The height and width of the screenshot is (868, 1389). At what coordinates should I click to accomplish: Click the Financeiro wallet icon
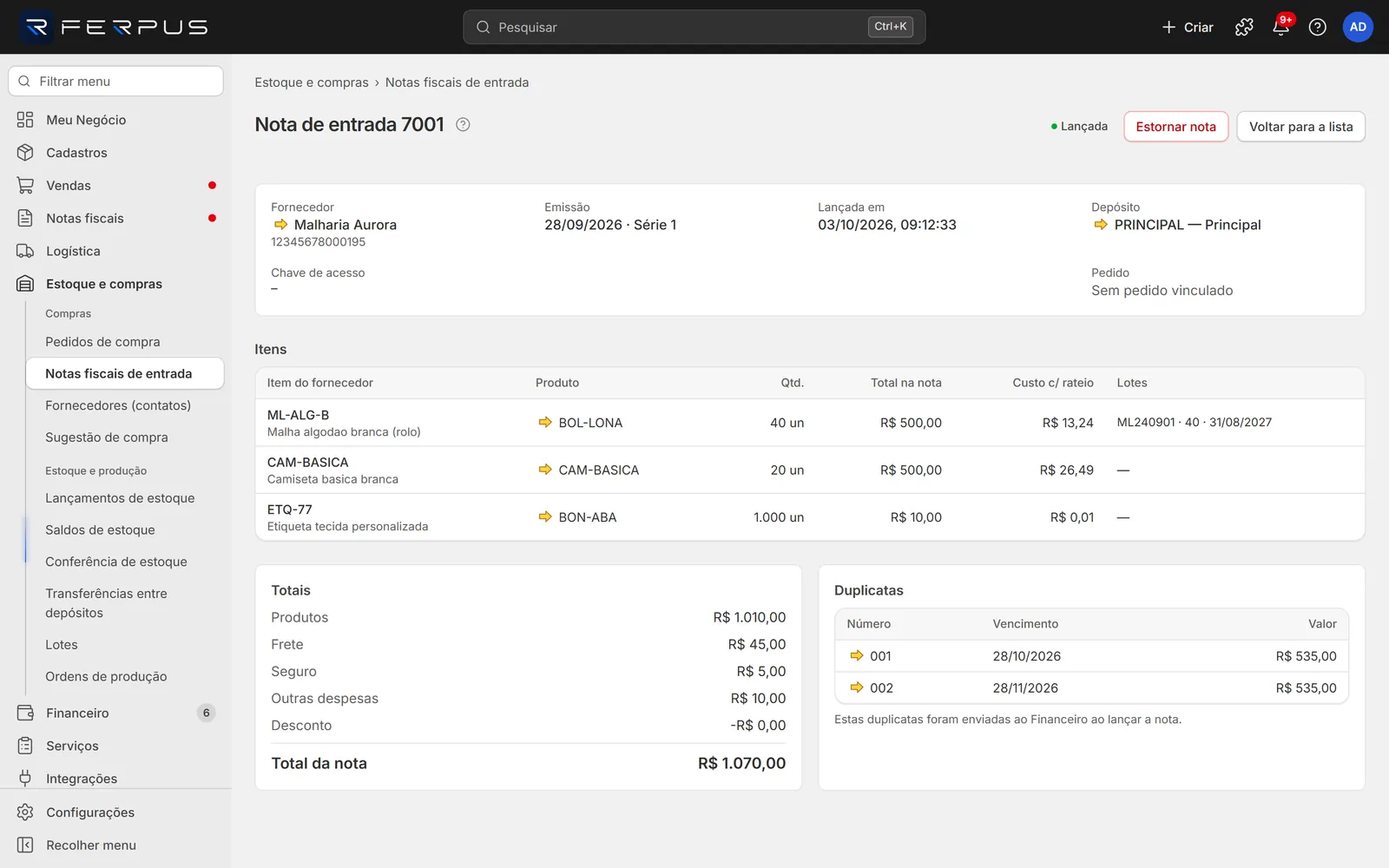(25, 713)
